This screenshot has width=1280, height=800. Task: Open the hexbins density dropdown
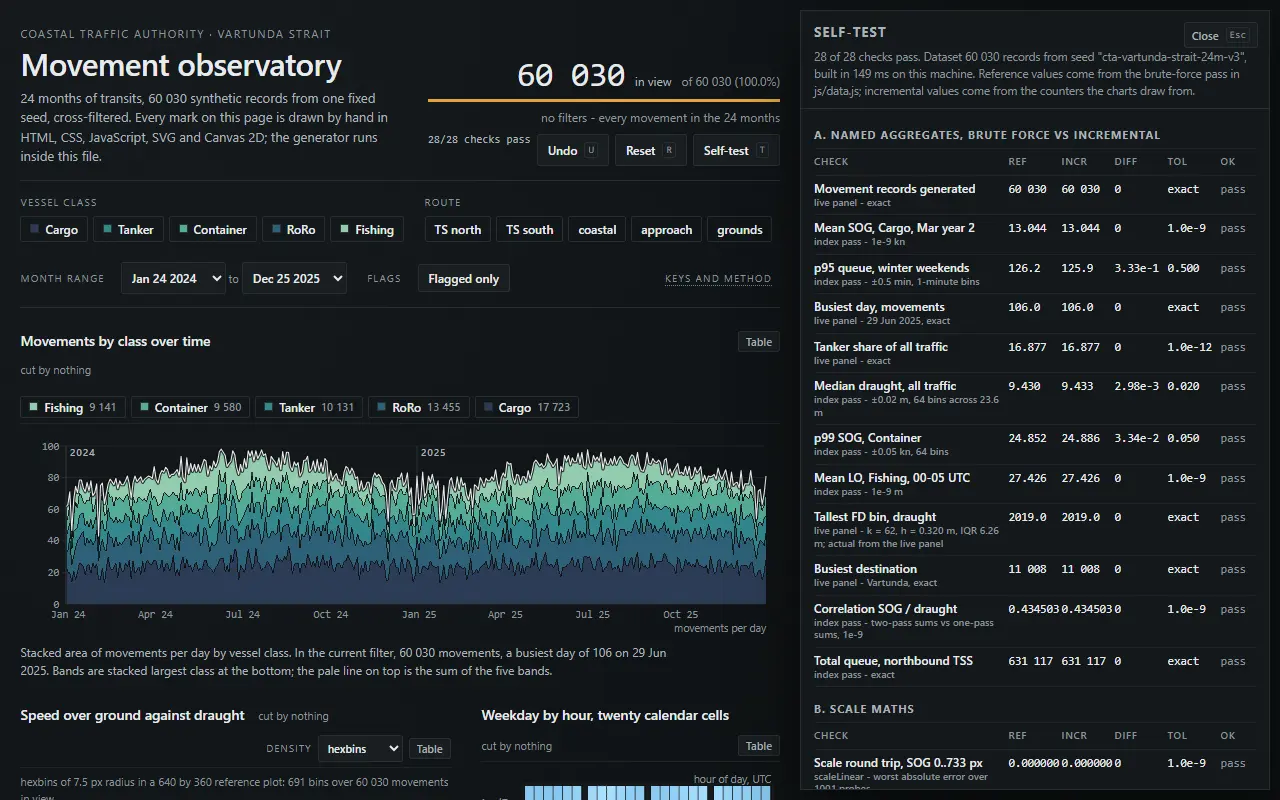(x=360, y=748)
